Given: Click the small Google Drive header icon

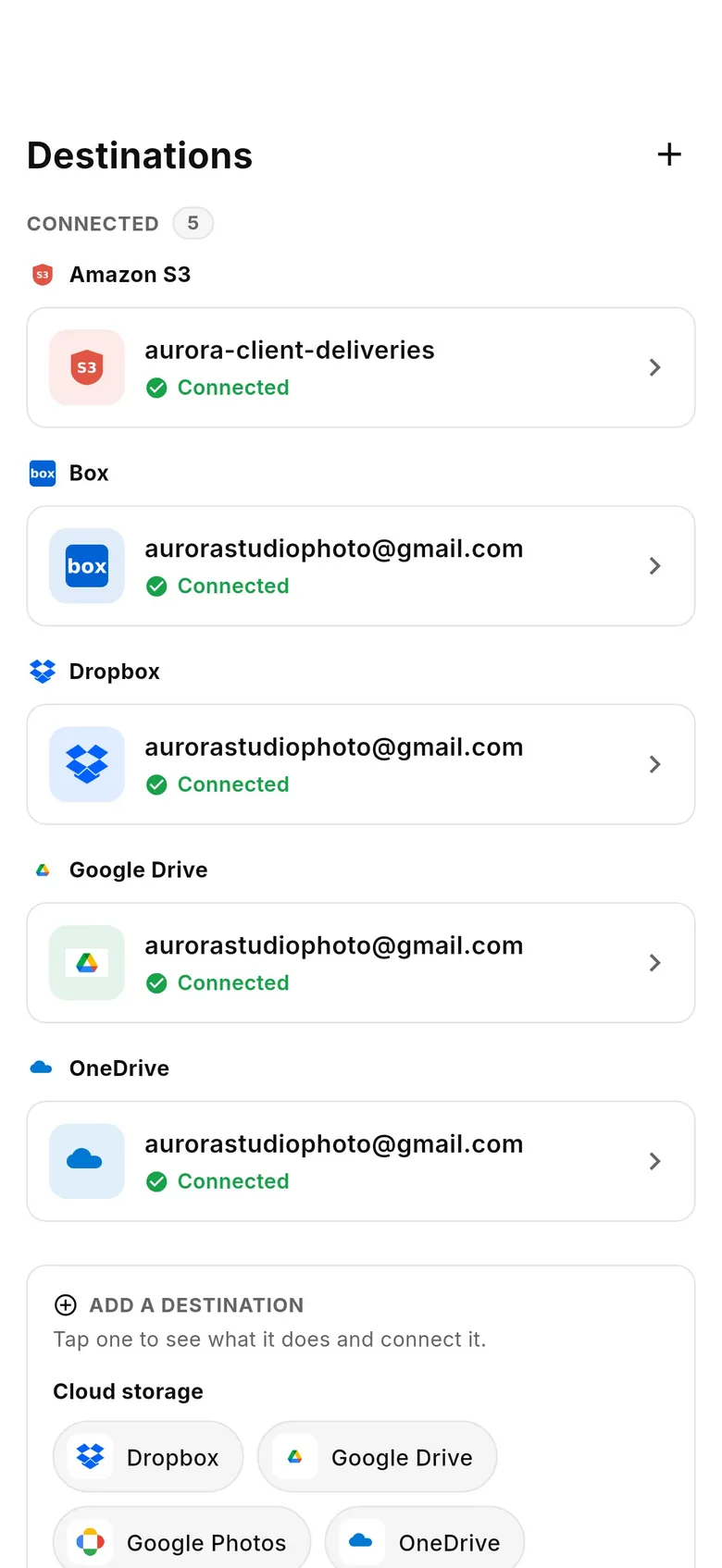Looking at the screenshot, I should pyautogui.click(x=43, y=870).
